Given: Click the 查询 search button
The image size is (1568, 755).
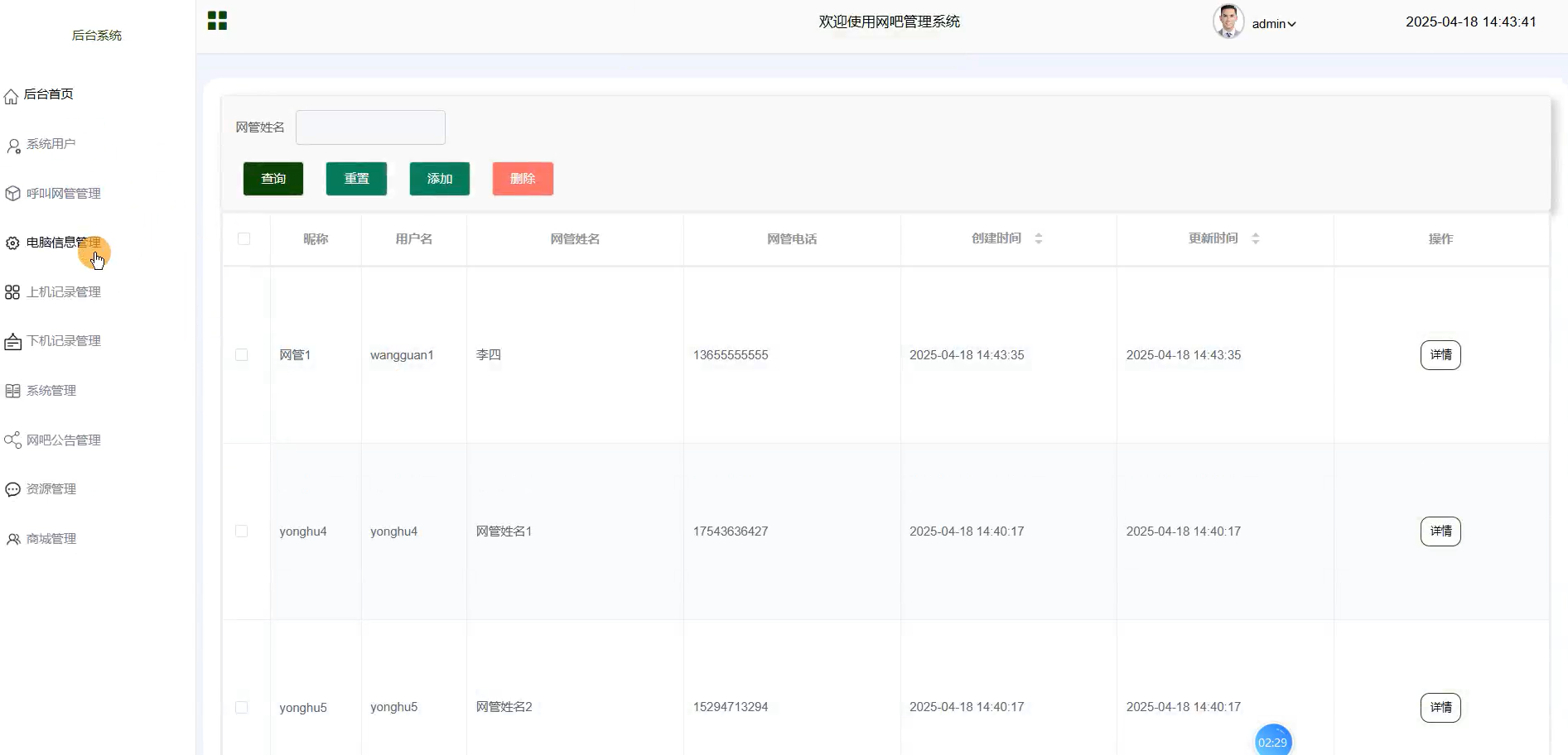Looking at the screenshot, I should tap(273, 179).
